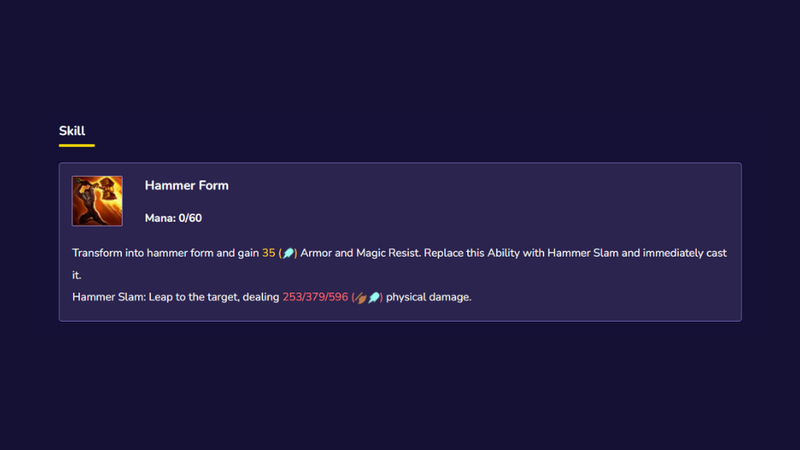Click the Mana: 0/60 label
This screenshot has width=800, height=450.
click(173, 218)
